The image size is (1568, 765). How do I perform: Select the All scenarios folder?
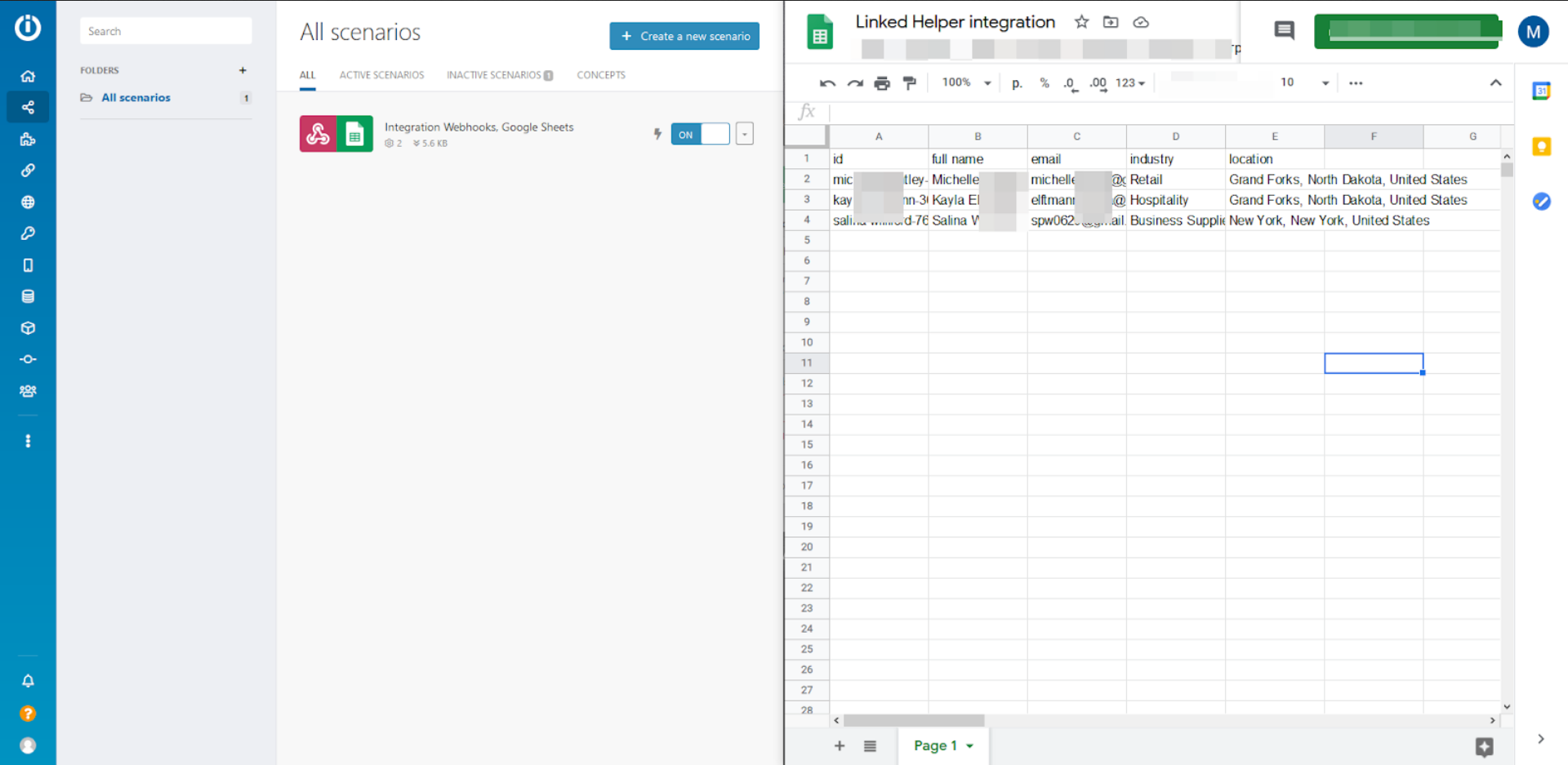tap(136, 98)
